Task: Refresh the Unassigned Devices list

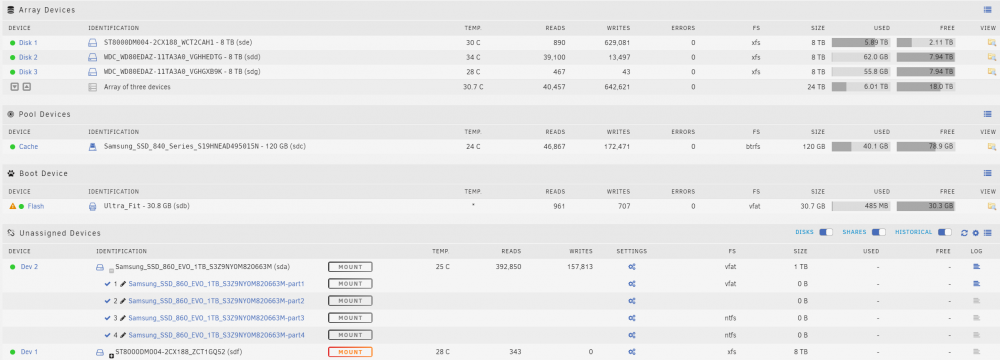Action: point(964,233)
